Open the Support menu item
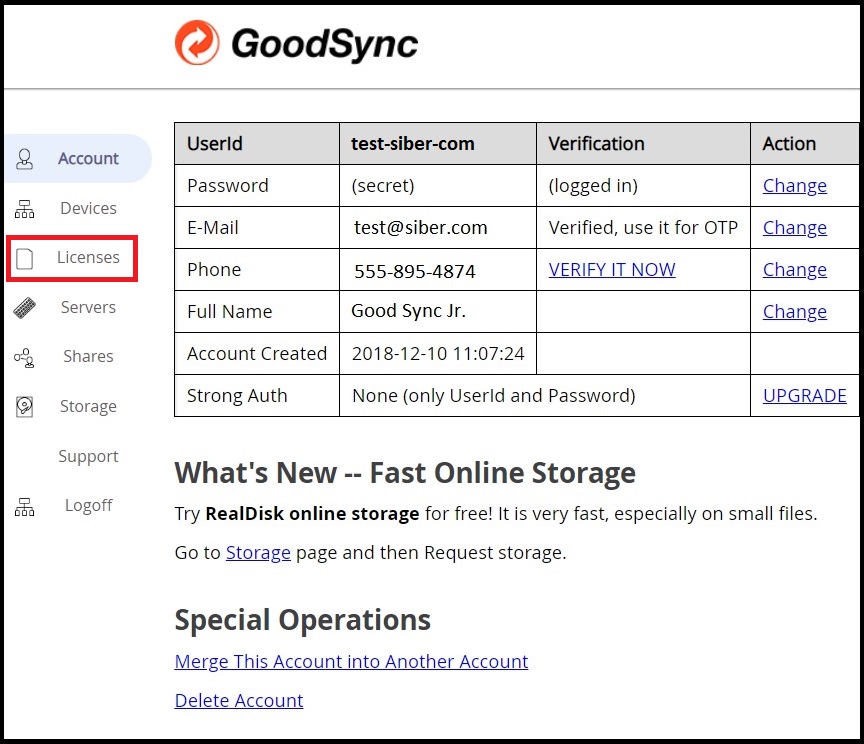The height and width of the screenshot is (744, 864). click(88, 456)
